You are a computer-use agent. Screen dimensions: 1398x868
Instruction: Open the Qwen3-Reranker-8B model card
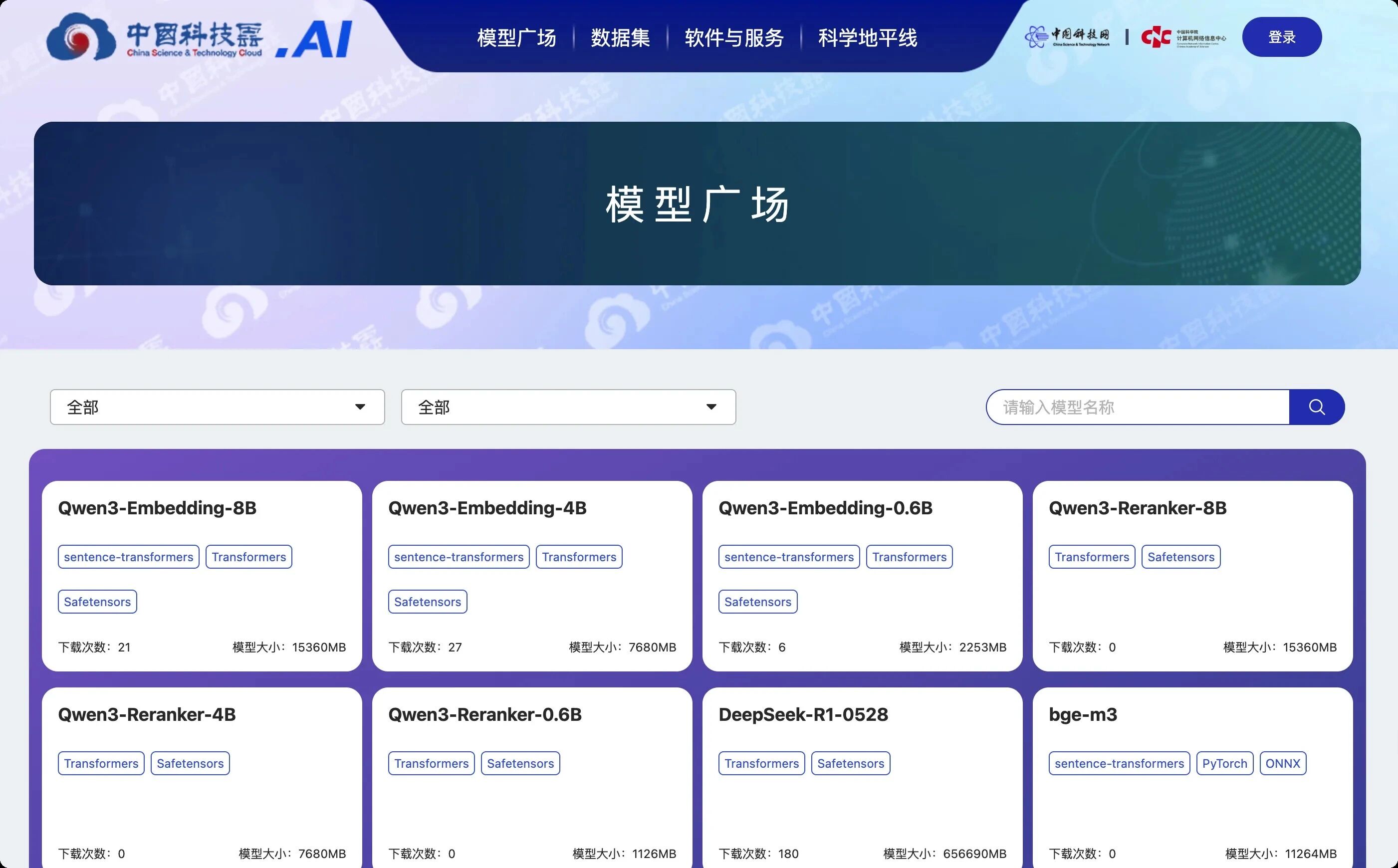[x=1192, y=576]
